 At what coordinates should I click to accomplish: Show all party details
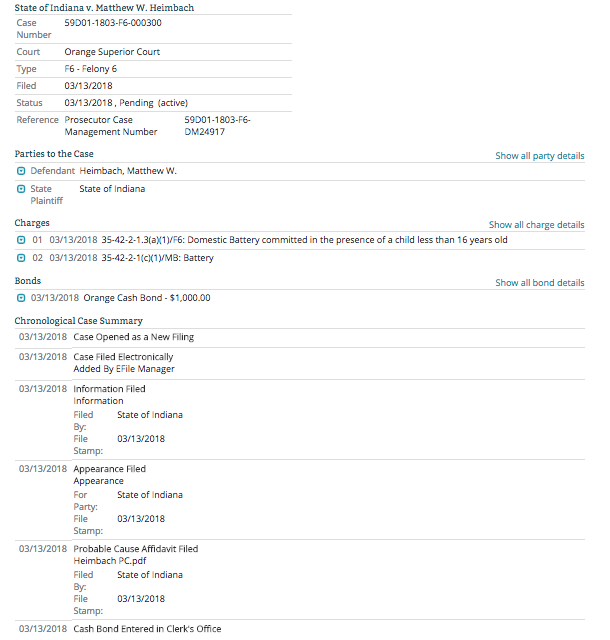click(x=539, y=156)
